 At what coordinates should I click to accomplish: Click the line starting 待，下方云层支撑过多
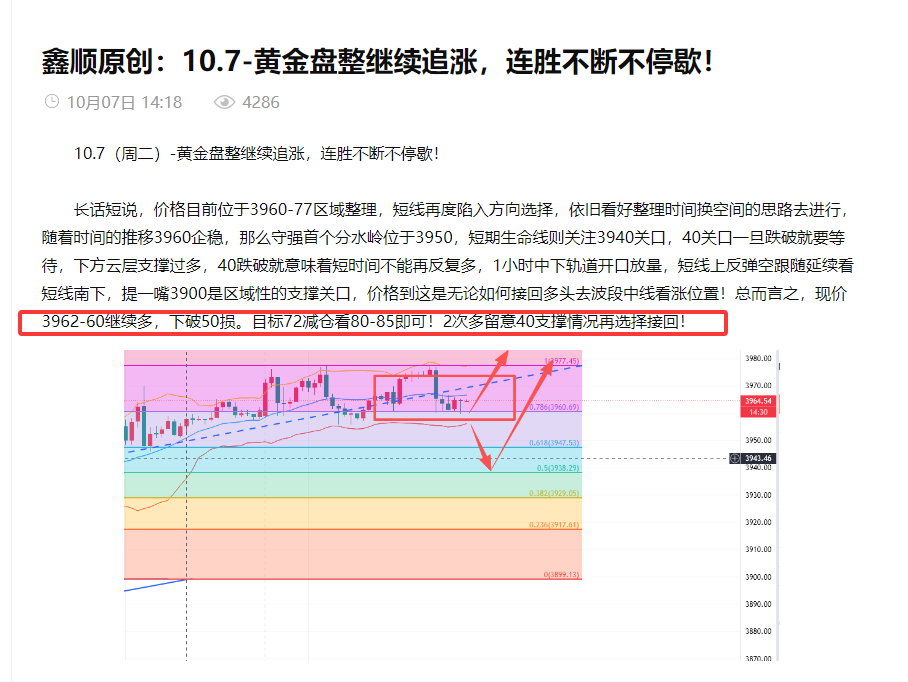[448, 266]
